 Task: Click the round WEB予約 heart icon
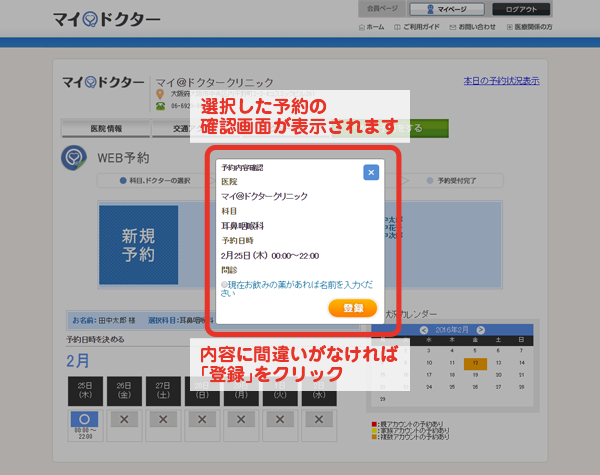coord(74,158)
